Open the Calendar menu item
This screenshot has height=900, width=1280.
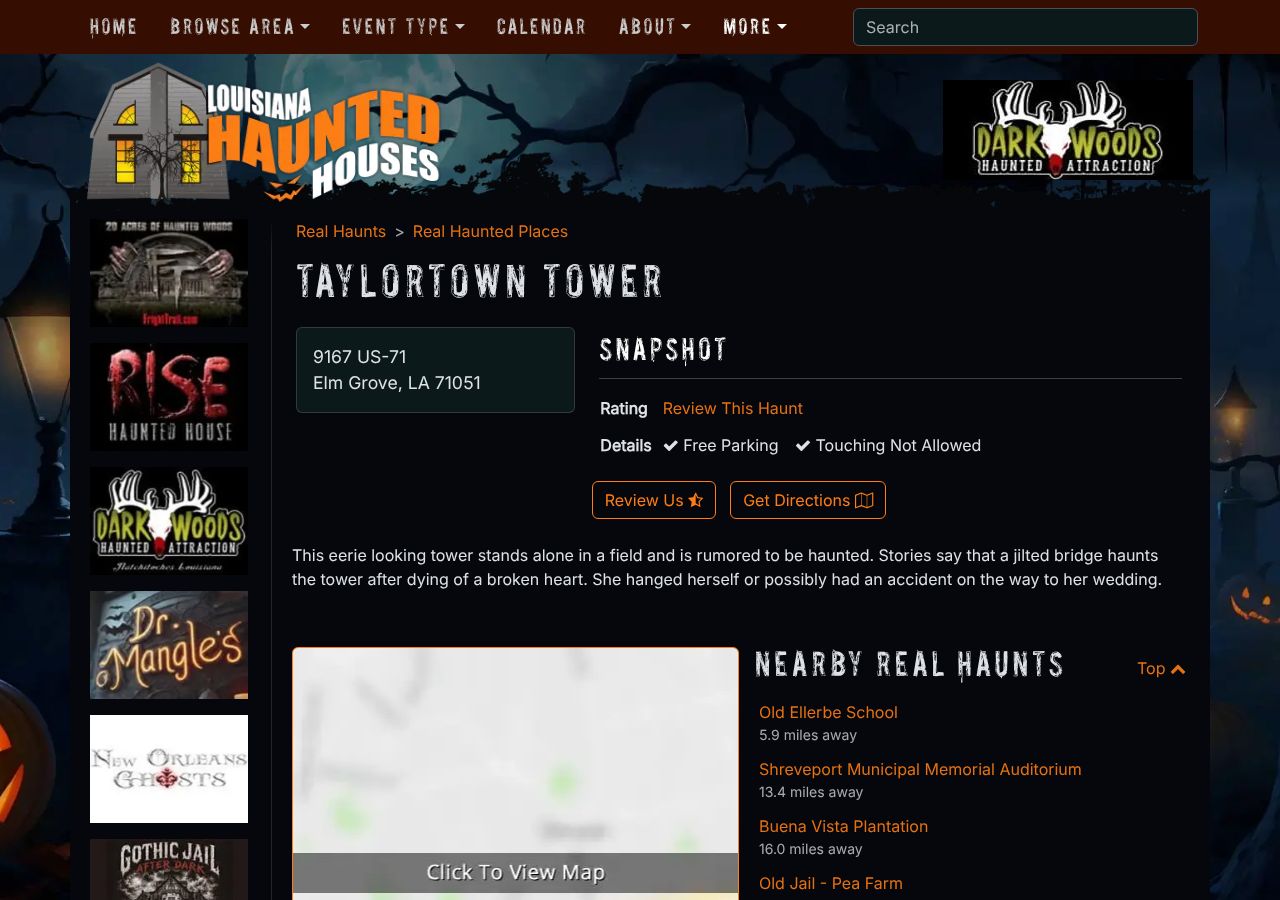coord(541,27)
